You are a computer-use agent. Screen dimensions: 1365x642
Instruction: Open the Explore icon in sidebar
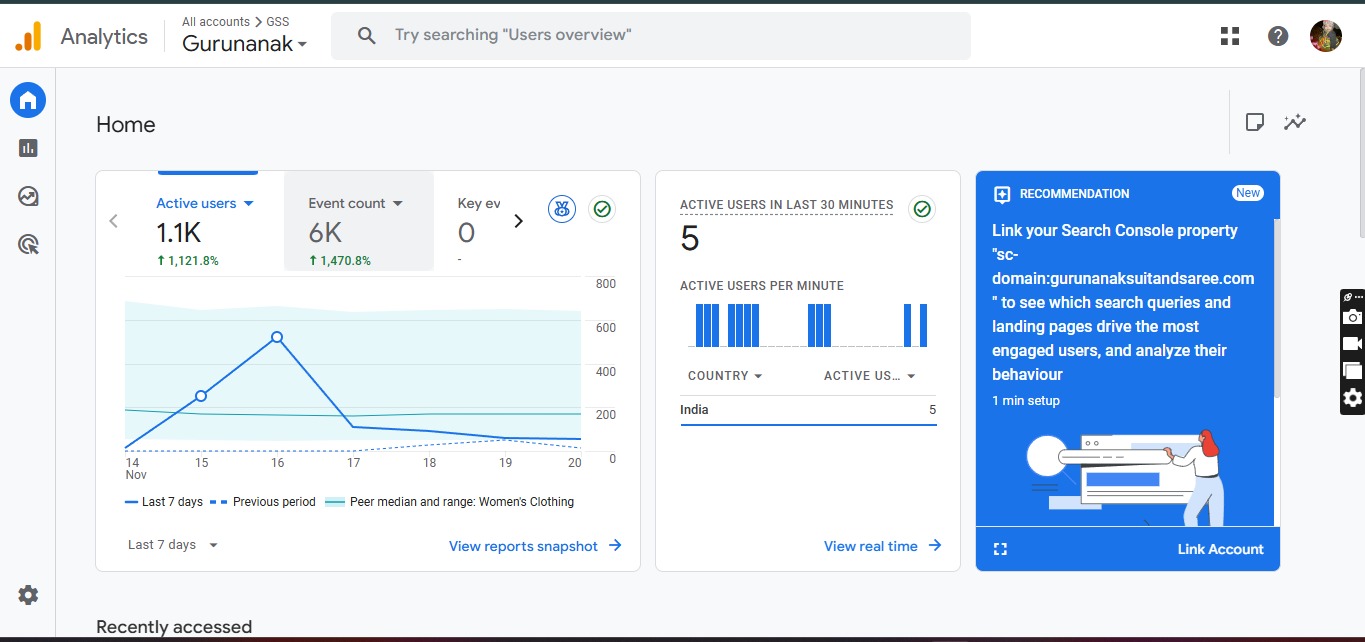click(x=28, y=196)
